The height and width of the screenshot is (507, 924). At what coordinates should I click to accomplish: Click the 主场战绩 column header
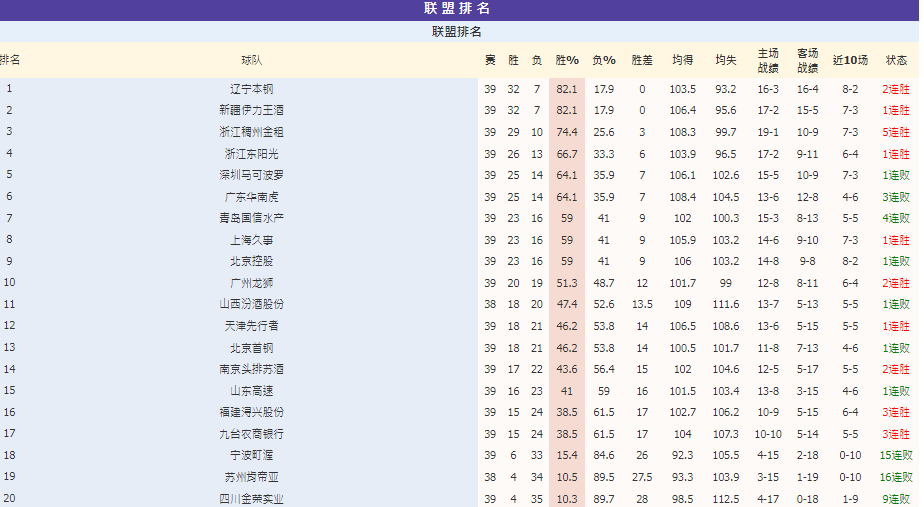(x=768, y=60)
